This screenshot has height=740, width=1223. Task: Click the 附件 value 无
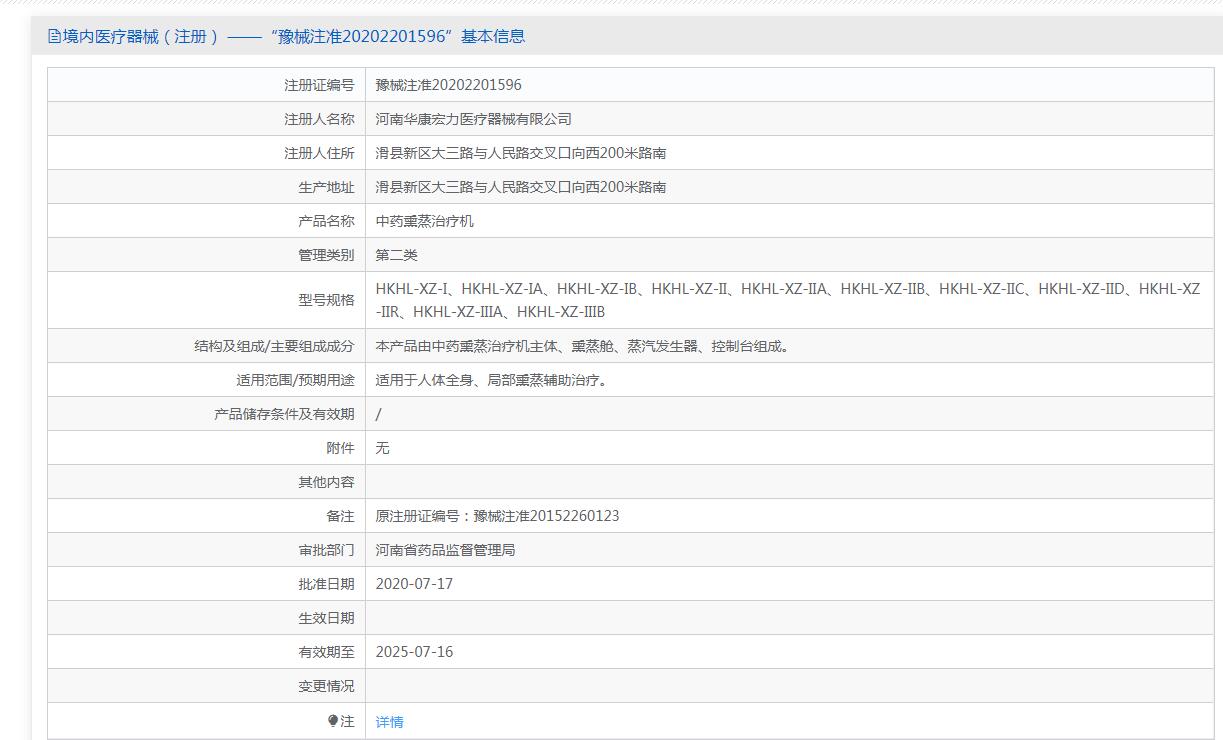tap(382, 448)
